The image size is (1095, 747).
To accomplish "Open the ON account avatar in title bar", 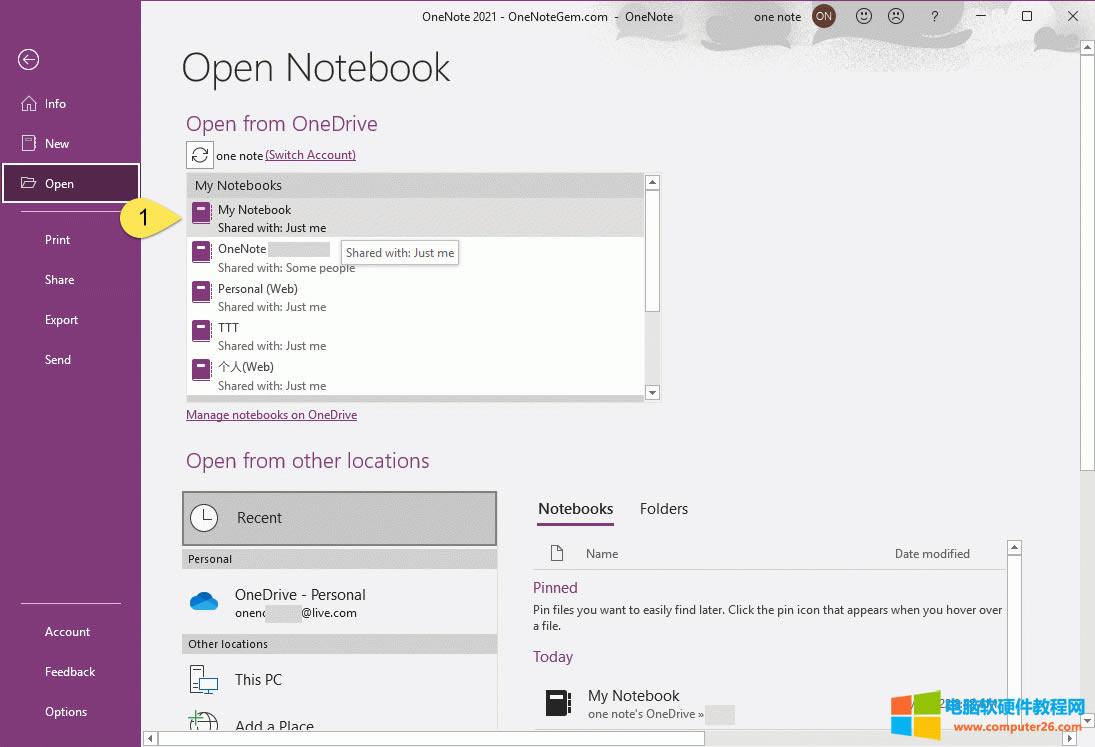I will click(823, 16).
